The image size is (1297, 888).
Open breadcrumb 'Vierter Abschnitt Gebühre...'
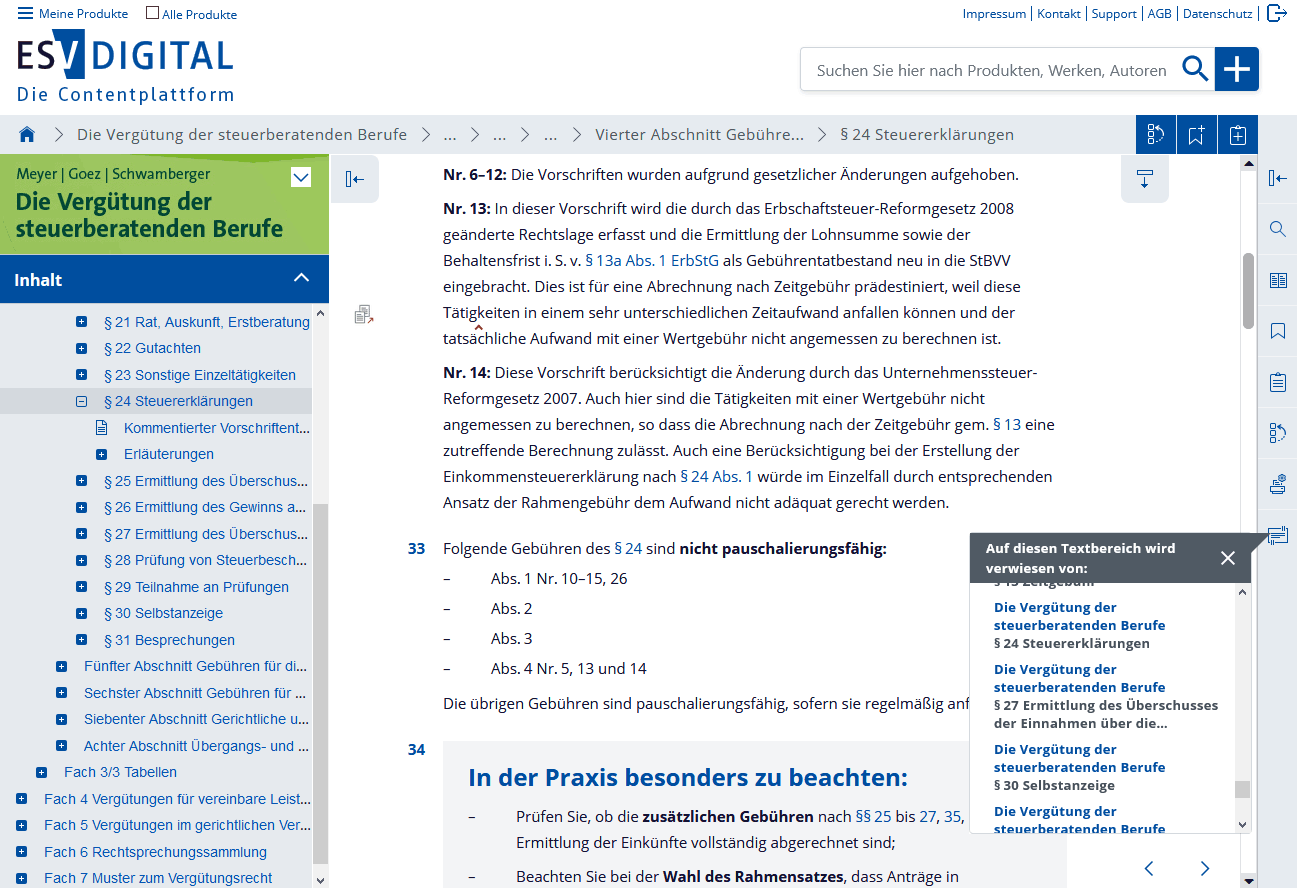click(x=699, y=134)
